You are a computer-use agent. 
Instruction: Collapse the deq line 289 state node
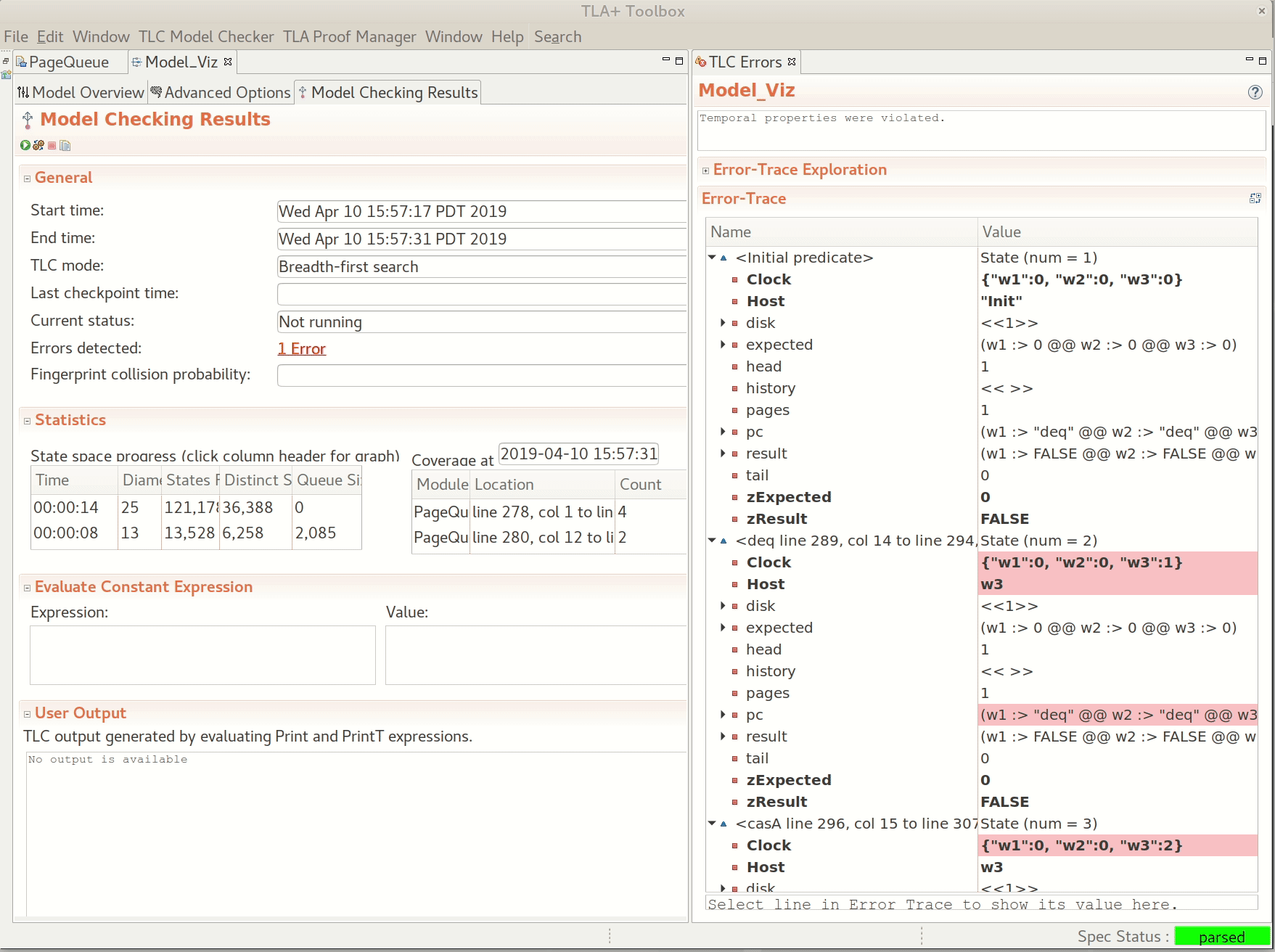712,541
